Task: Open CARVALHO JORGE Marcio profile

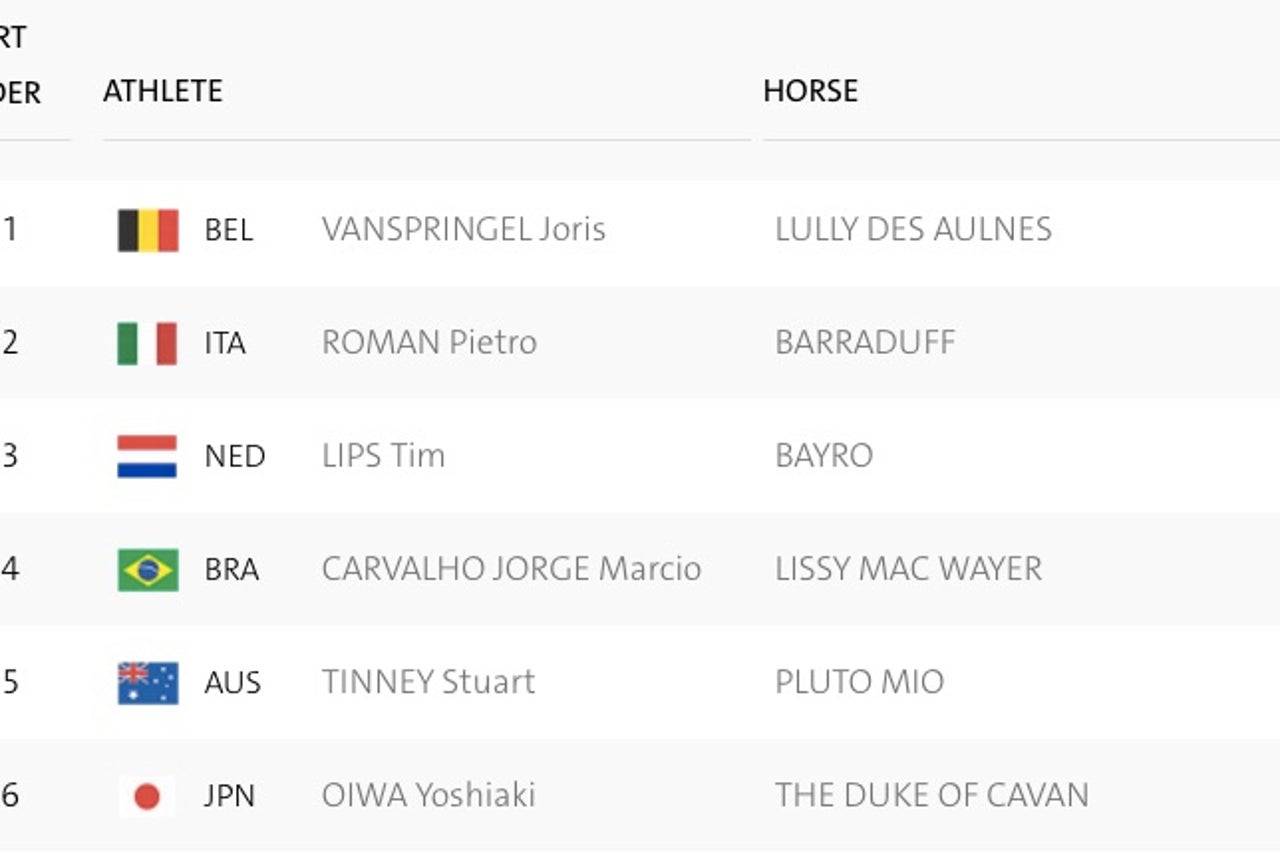Action: pyautogui.click(x=511, y=569)
